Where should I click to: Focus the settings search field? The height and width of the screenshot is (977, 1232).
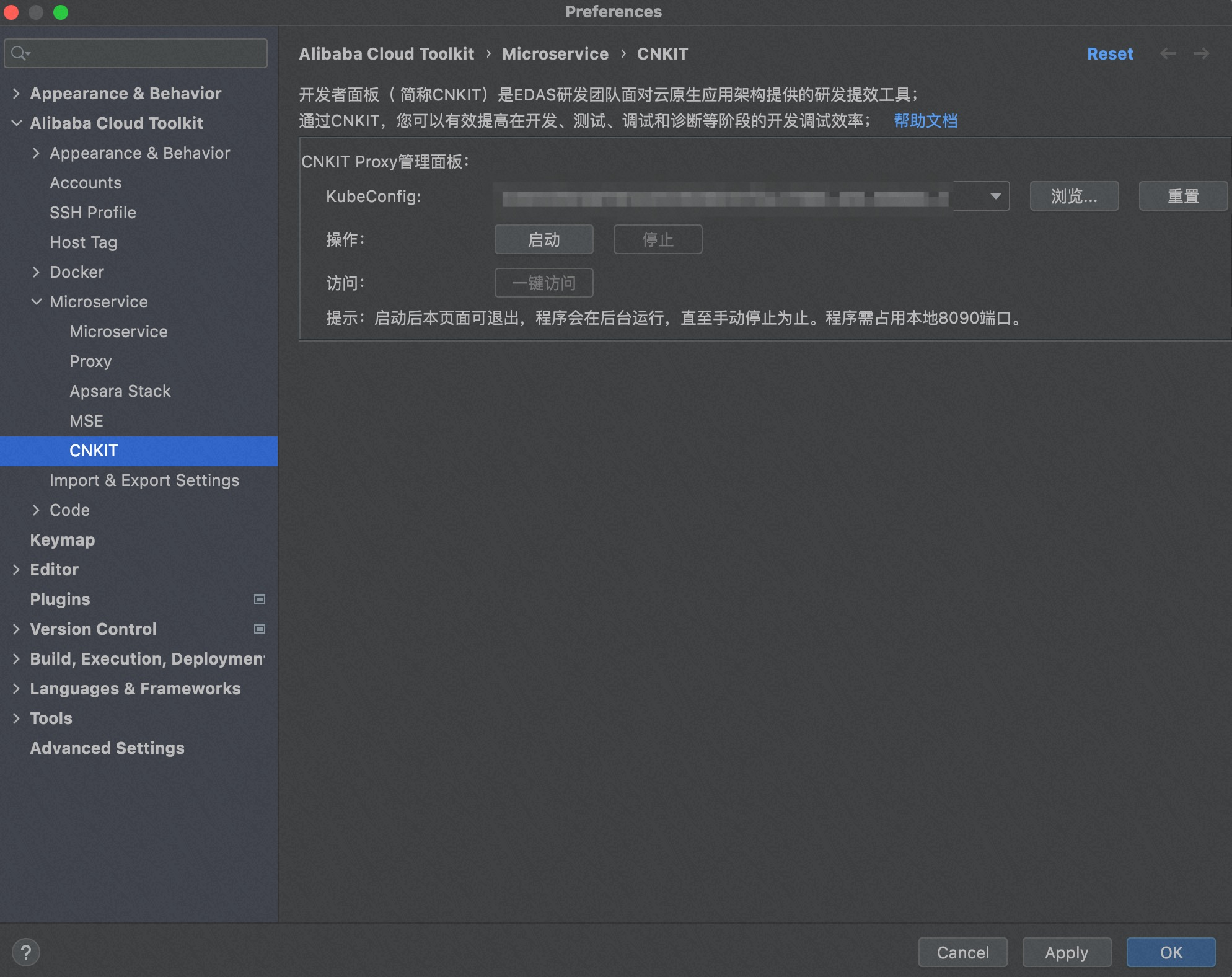pyautogui.click(x=136, y=53)
